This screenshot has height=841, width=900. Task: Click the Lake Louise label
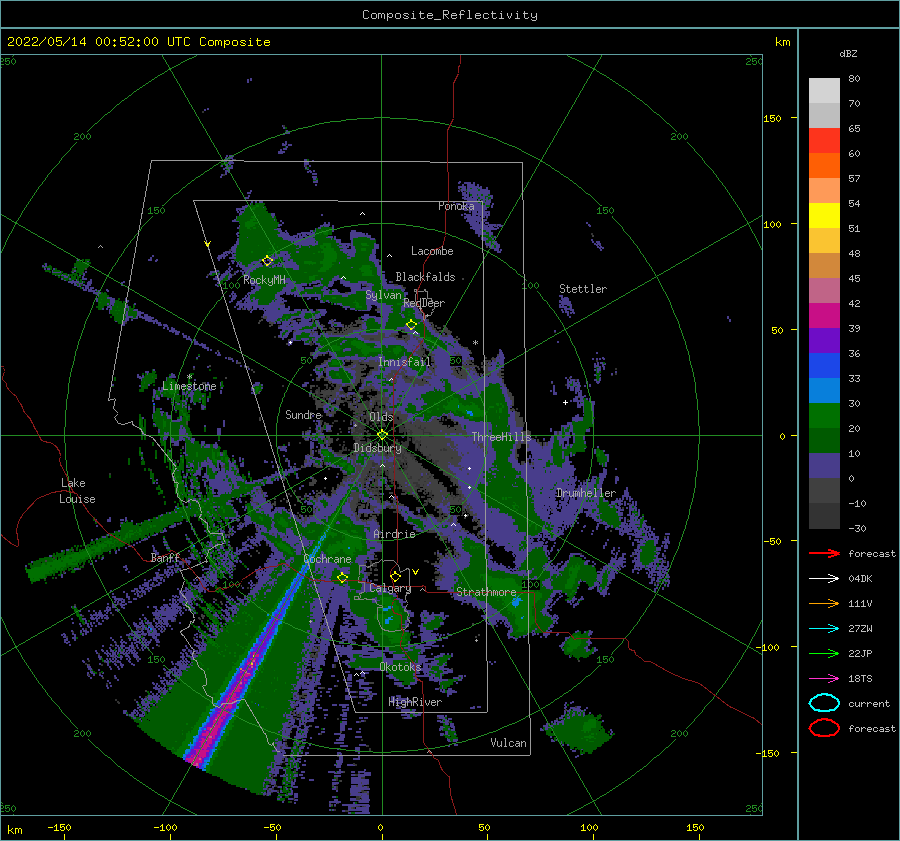(77, 491)
